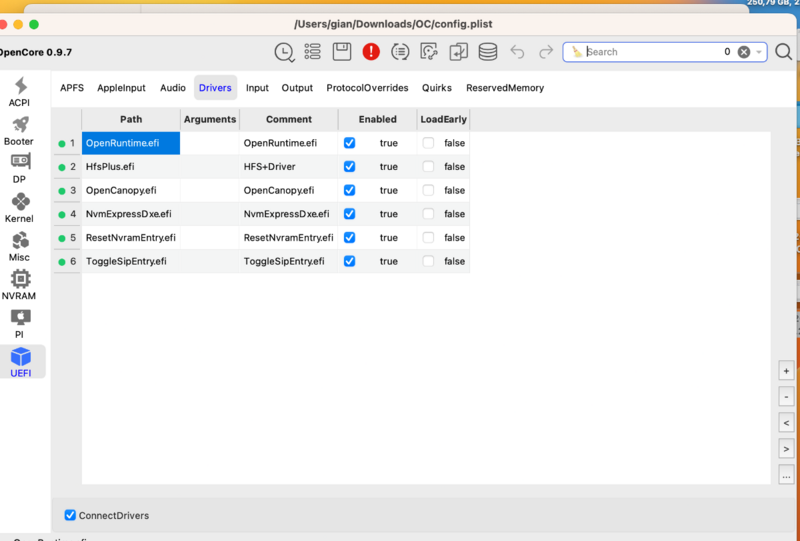Check LoadEarly for NvmExpressDxe.efi
The width and height of the screenshot is (800, 541).
(429, 214)
